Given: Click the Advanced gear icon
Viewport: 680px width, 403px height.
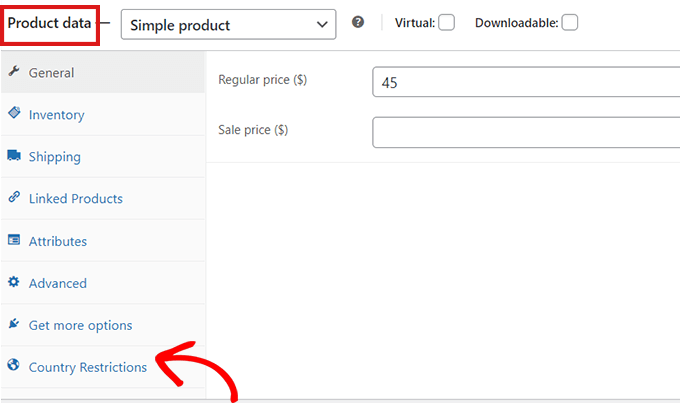Looking at the screenshot, I should click(x=14, y=282).
